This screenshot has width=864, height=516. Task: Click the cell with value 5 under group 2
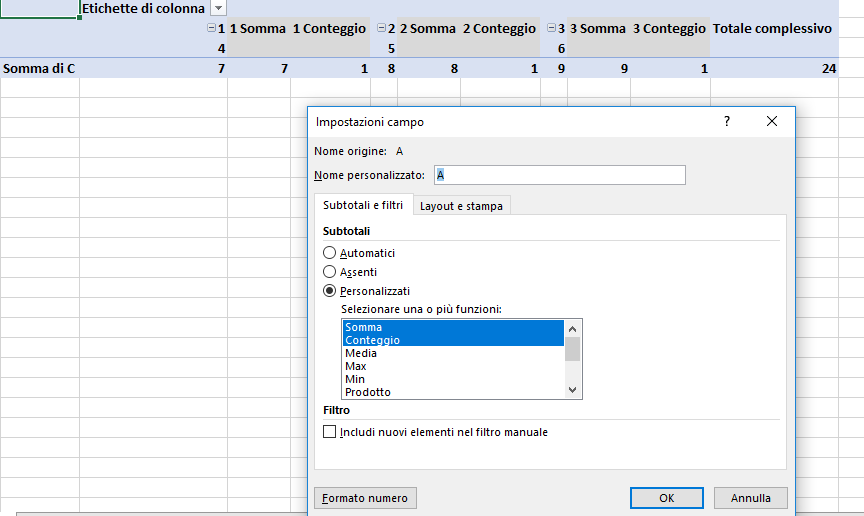pyautogui.click(x=391, y=49)
